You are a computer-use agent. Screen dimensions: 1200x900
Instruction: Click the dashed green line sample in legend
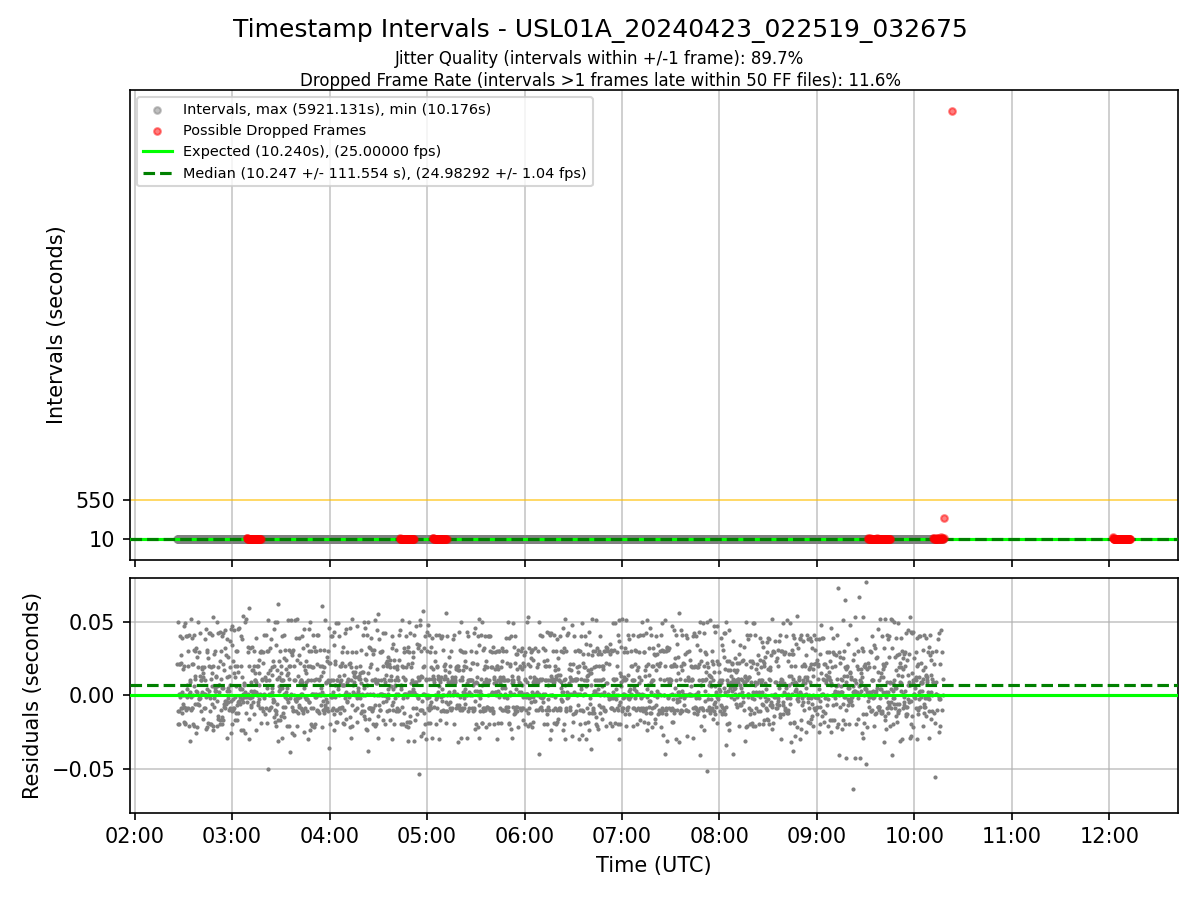(157, 172)
